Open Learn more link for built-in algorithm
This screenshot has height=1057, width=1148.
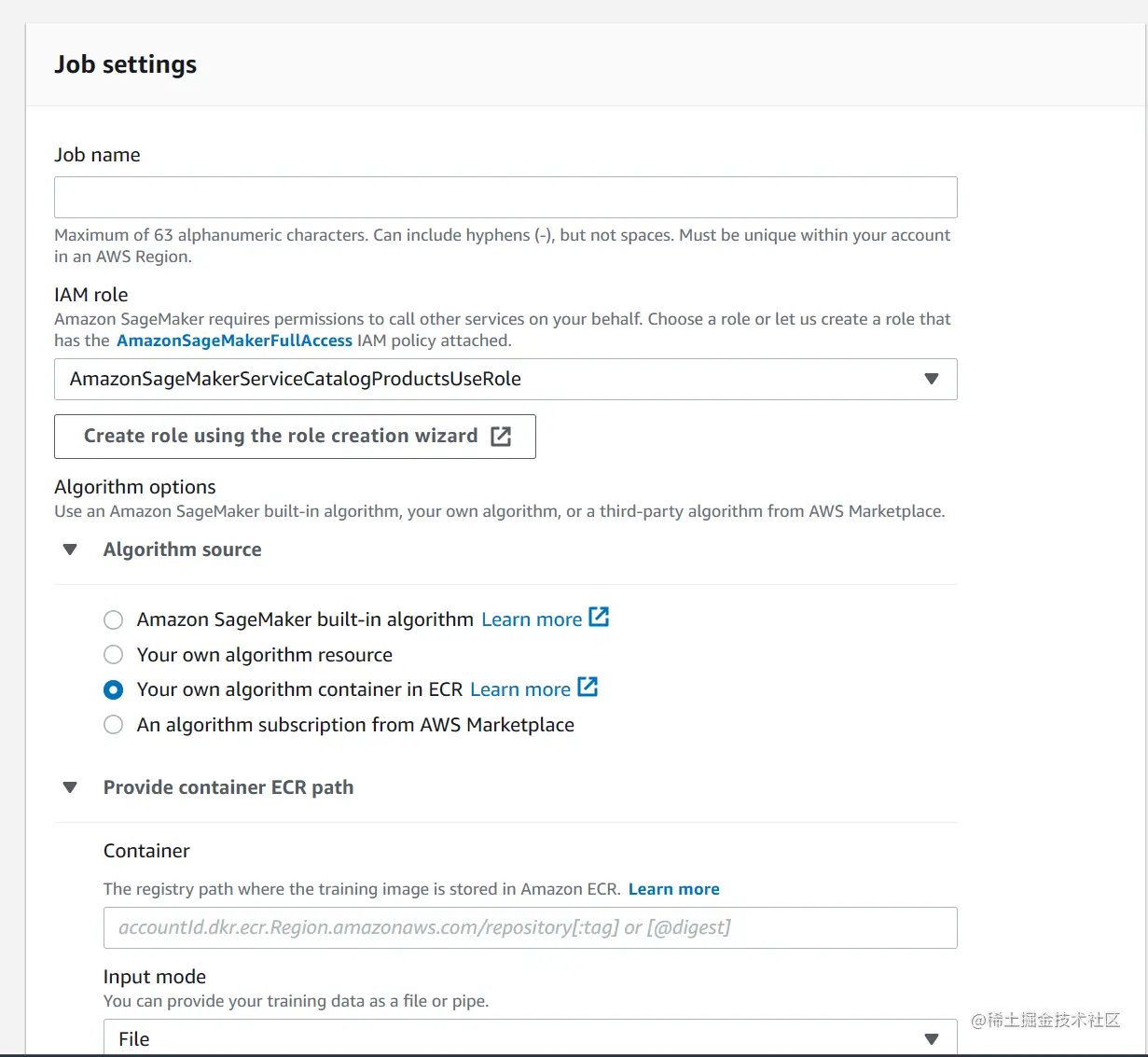(532, 619)
